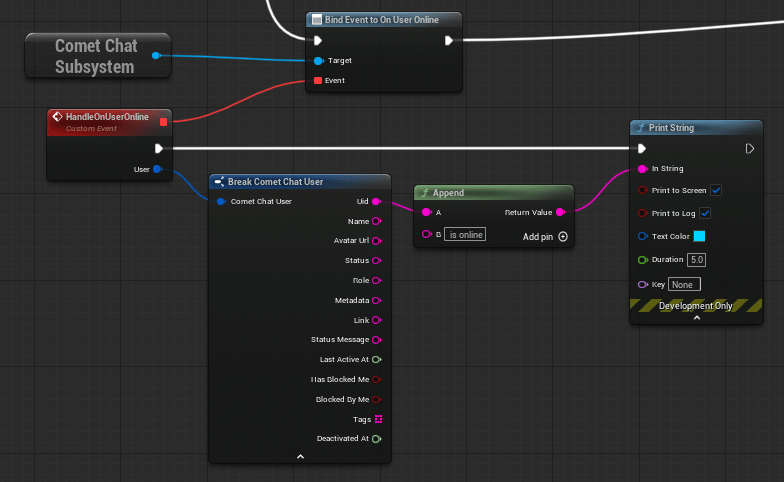Click the Metadata output pin
This screenshot has height=482, width=784.
point(376,300)
